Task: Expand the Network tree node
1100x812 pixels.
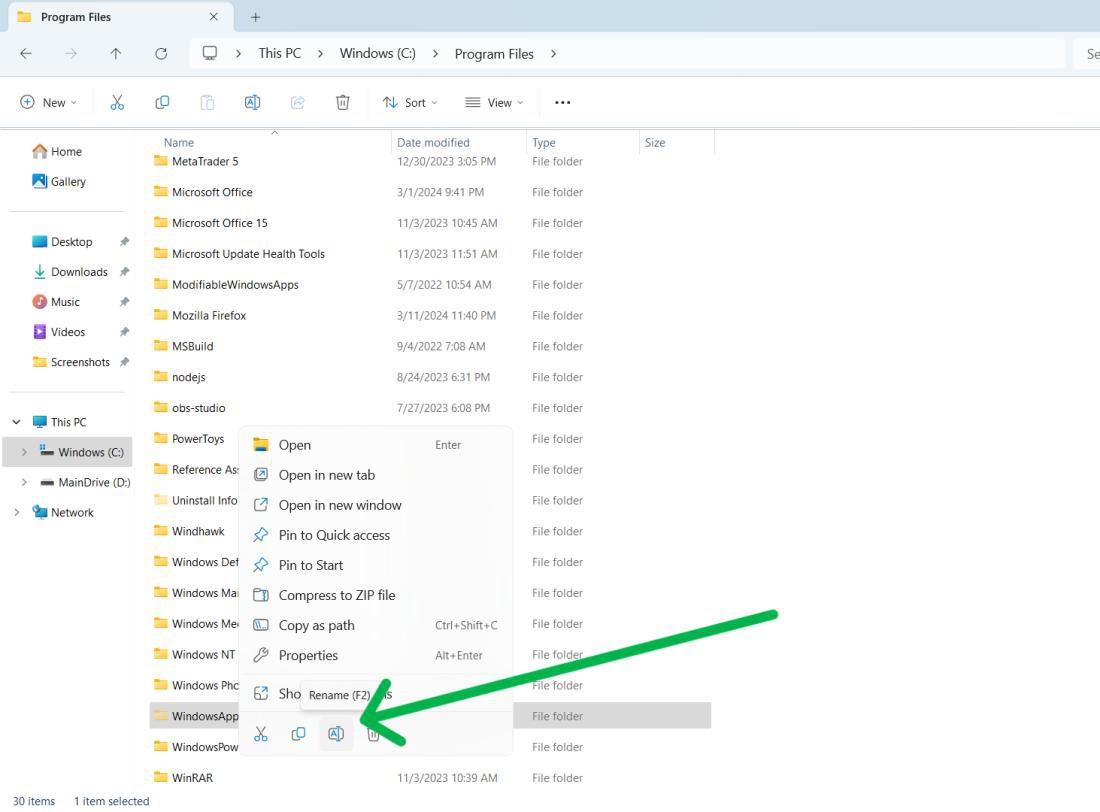Action: 16,512
